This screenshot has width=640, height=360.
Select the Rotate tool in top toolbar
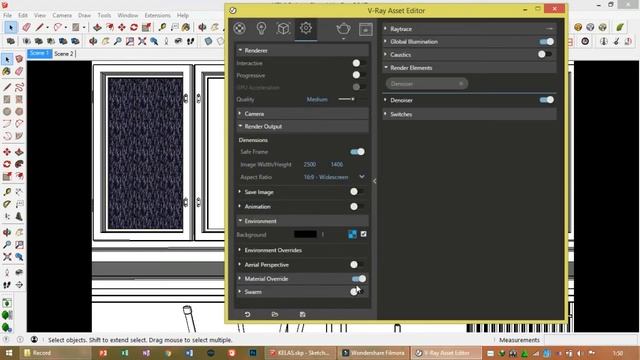point(134,27)
